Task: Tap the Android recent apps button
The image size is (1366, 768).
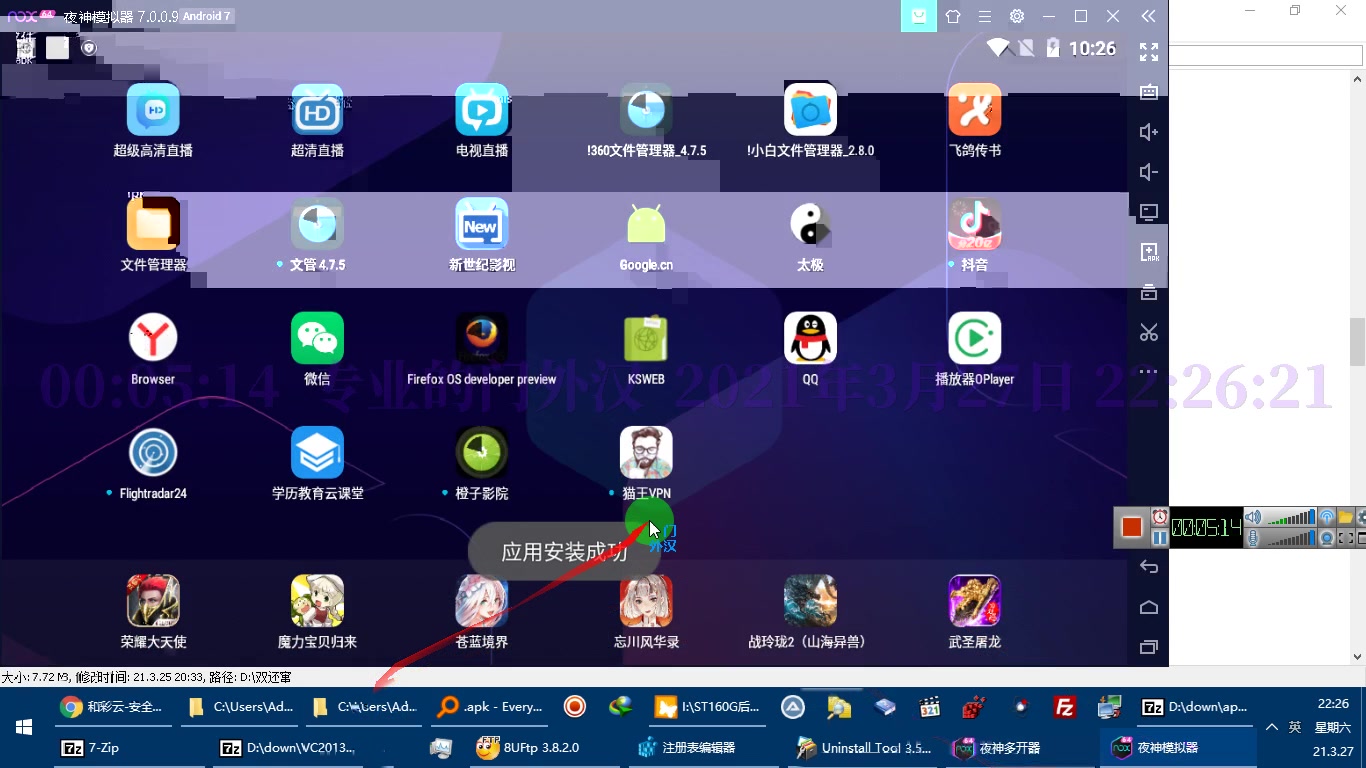Action: point(1149,647)
